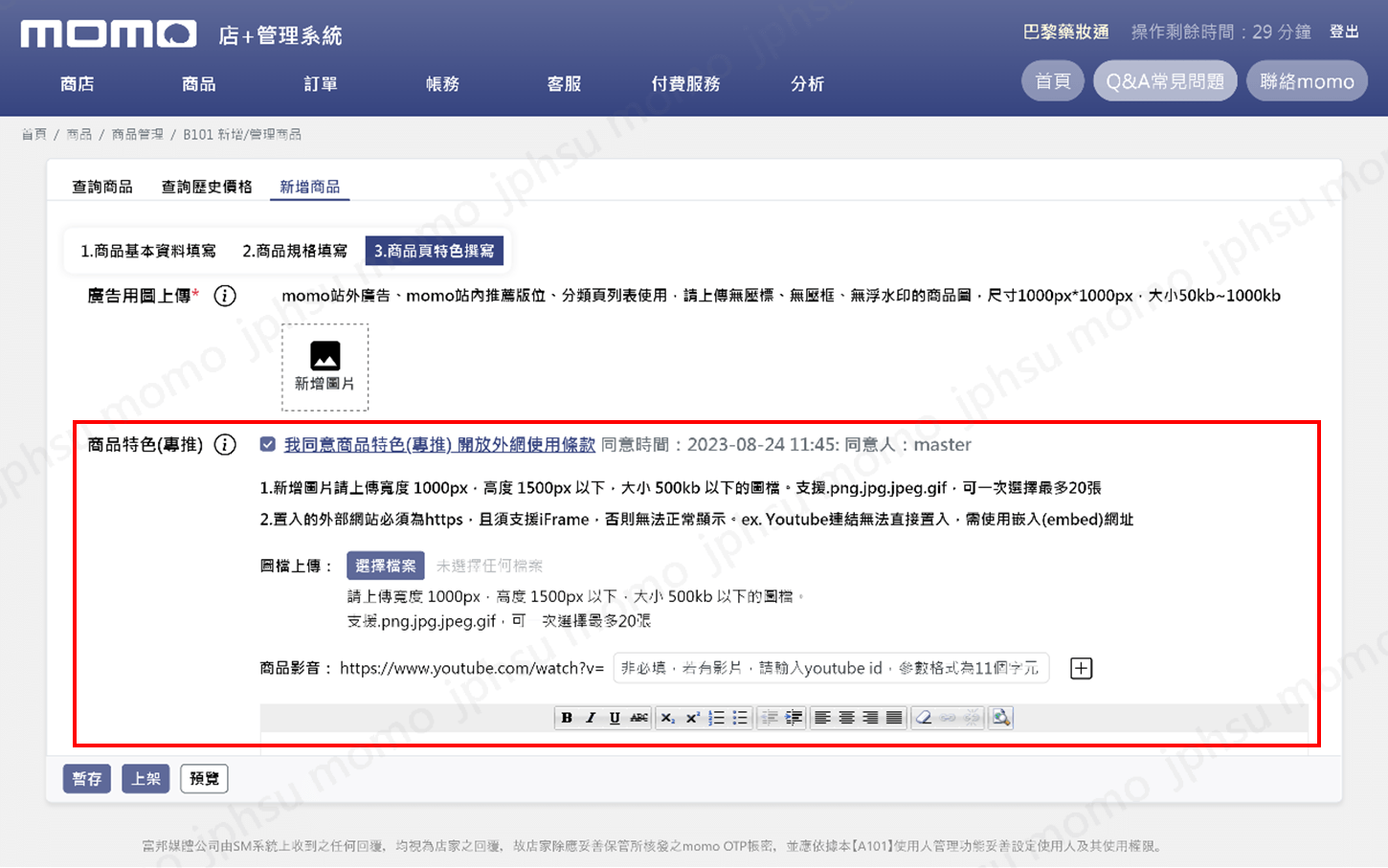Click the 預覽 button

[x=204, y=779]
